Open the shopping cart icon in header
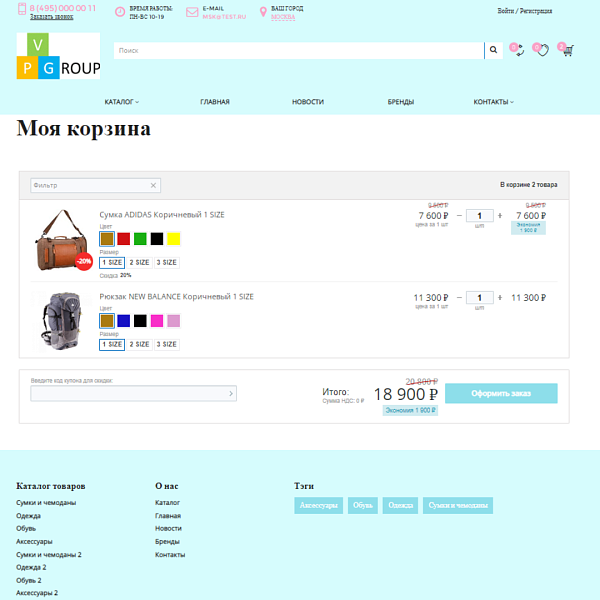Image resolution: width=600 pixels, height=600 pixels. click(x=567, y=50)
